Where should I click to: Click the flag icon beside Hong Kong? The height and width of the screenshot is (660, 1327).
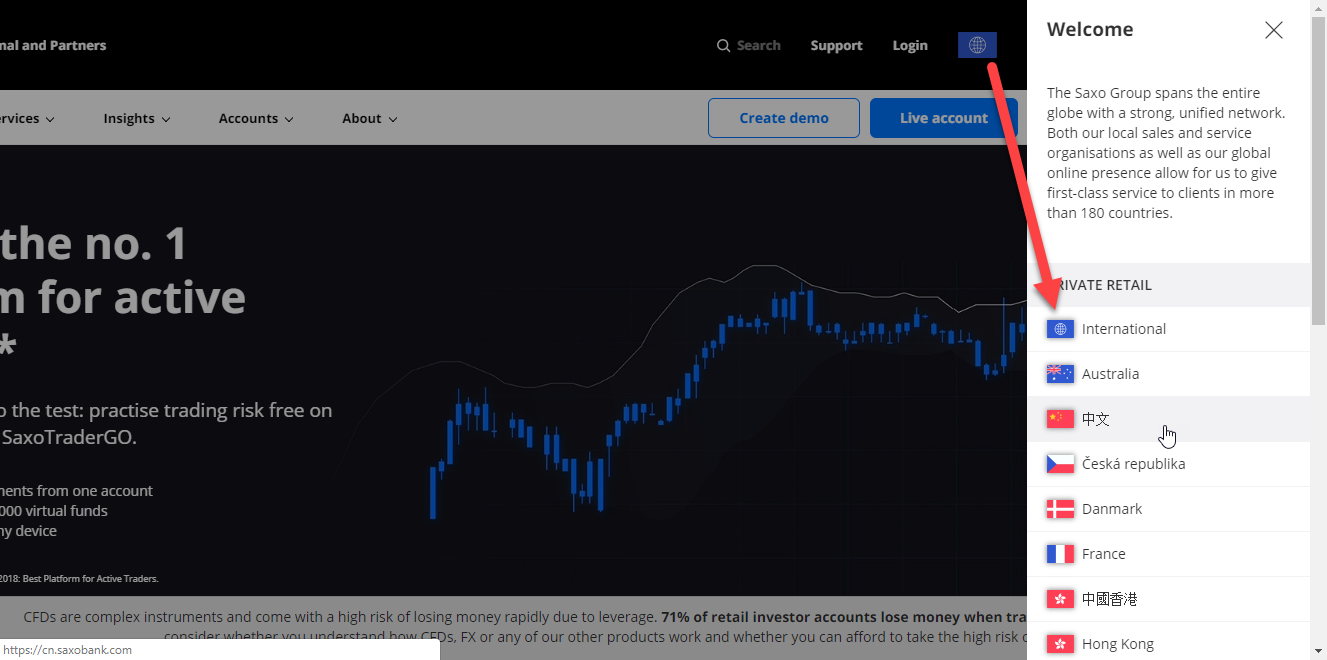tap(1060, 644)
